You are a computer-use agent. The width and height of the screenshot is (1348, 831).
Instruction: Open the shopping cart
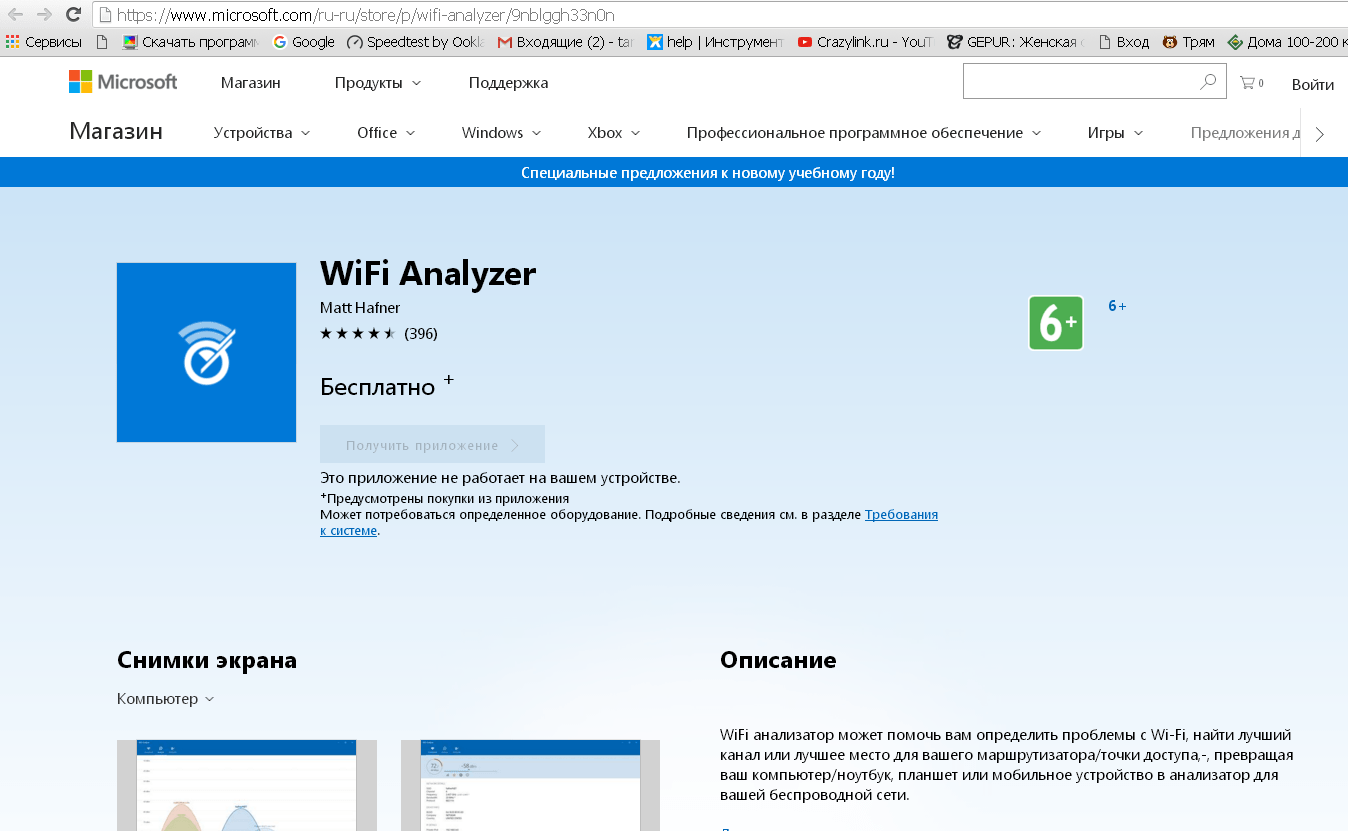tap(1250, 83)
